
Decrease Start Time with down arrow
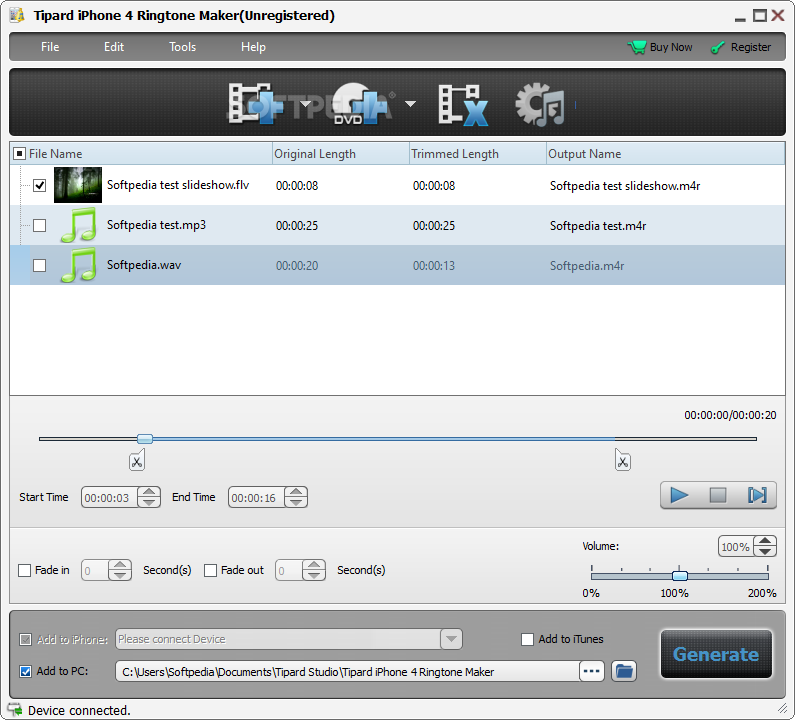click(x=149, y=502)
